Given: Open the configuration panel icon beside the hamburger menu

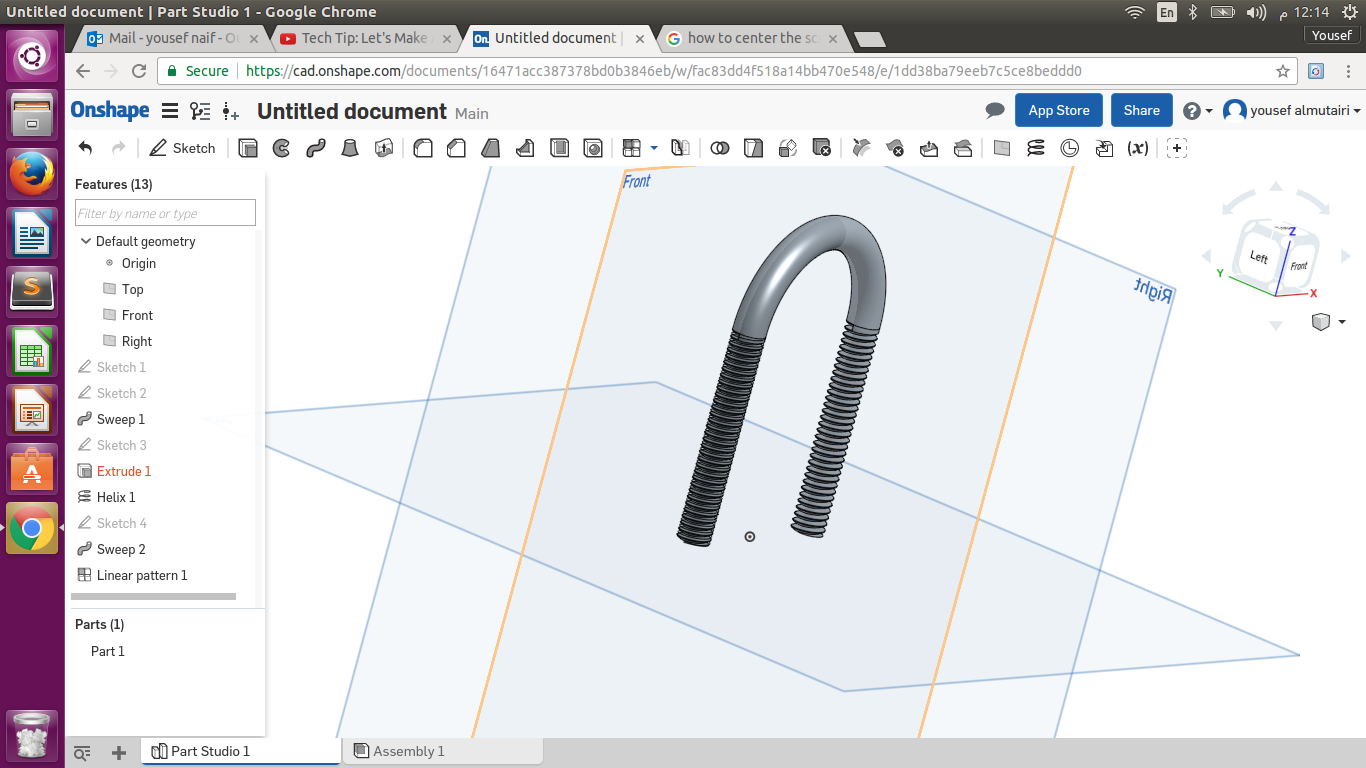Looking at the screenshot, I should [x=201, y=111].
